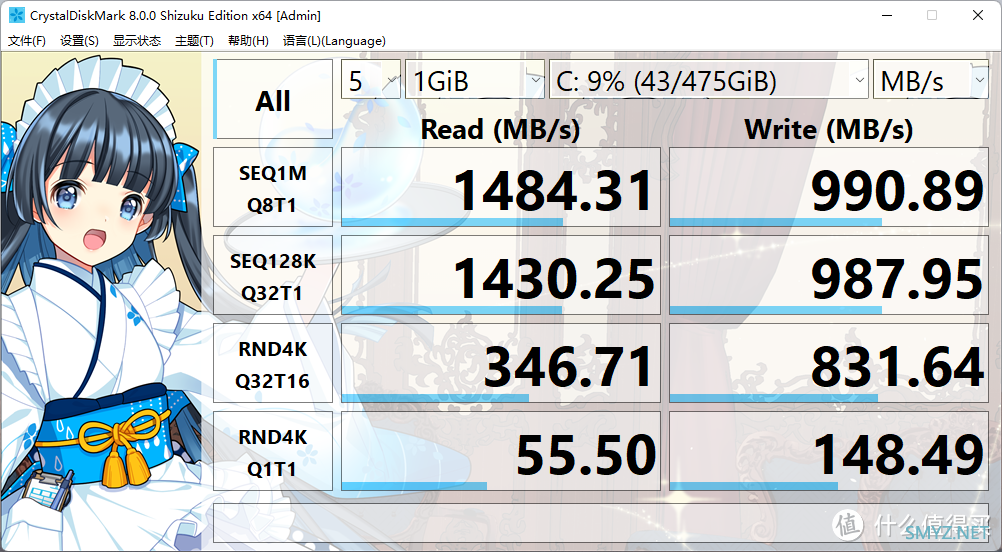The width and height of the screenshot is (1002, 552).
Task: Start the RND4K Q32T16 test
Action: click(273, 363)
